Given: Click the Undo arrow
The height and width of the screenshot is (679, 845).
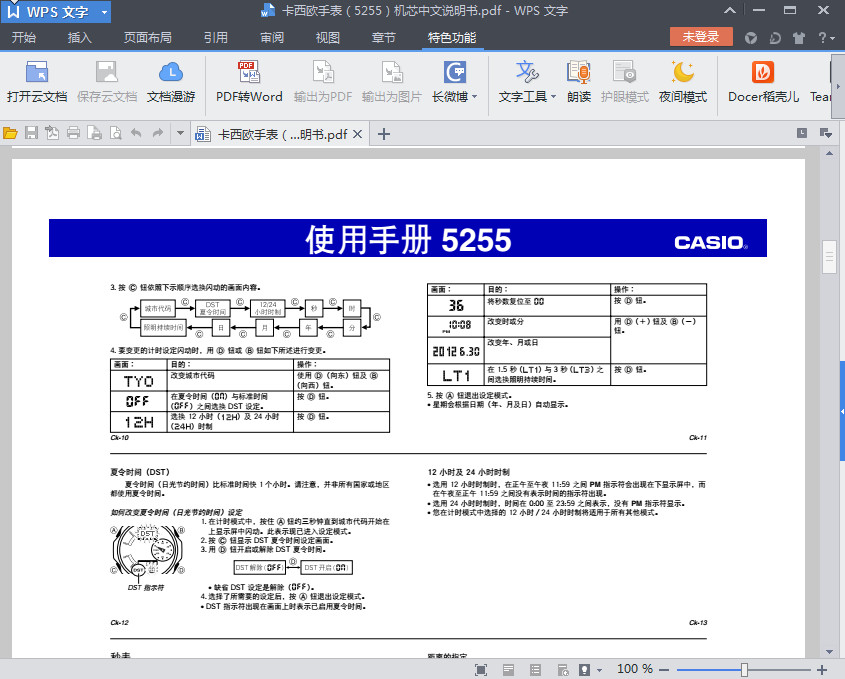Looking at the screenshot, I should 136,133.
